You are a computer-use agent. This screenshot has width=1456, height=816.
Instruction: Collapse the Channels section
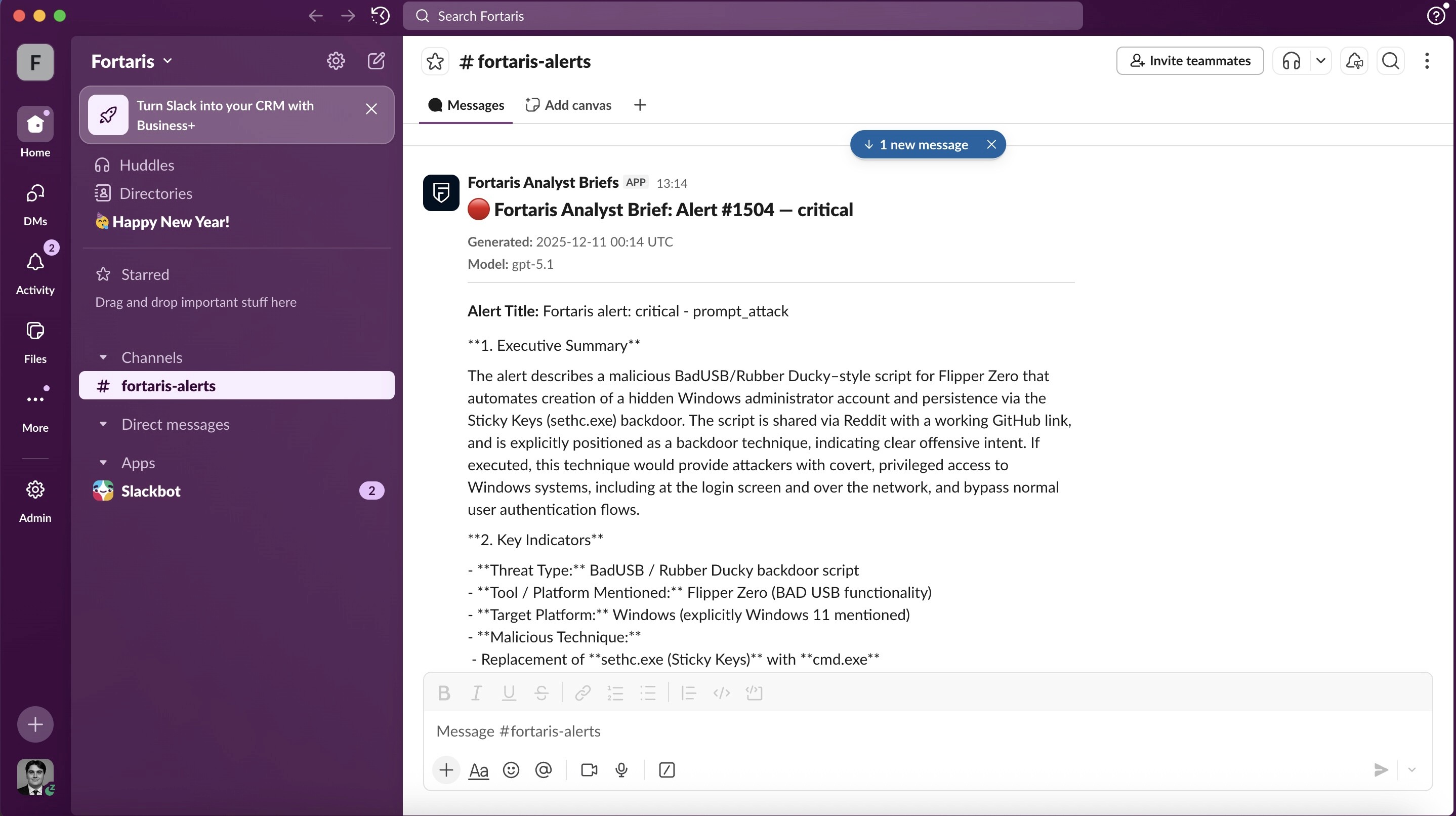pyautogui.click(x=103, y=357)
